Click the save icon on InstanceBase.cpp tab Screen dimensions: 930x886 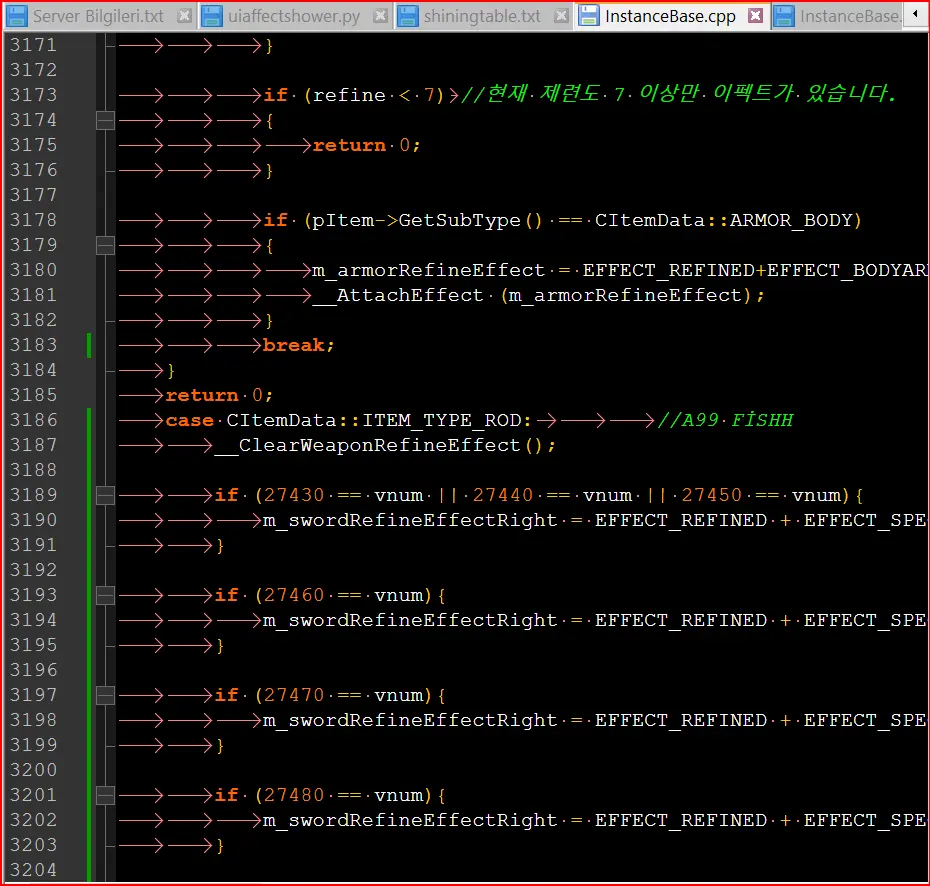pyautogui.click(x=590, y=16)
